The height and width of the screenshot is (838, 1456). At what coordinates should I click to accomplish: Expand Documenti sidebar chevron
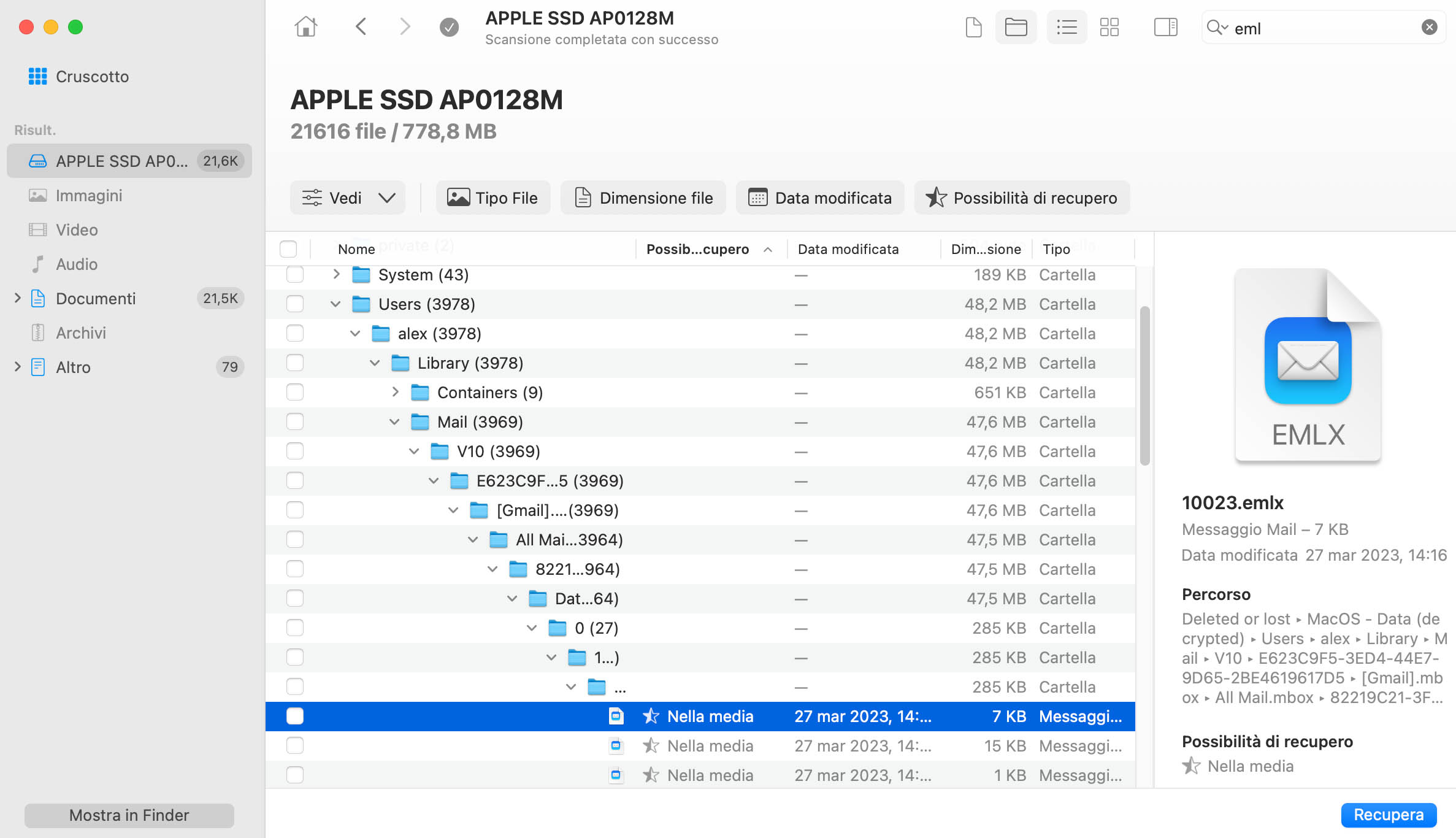(17, 299)
